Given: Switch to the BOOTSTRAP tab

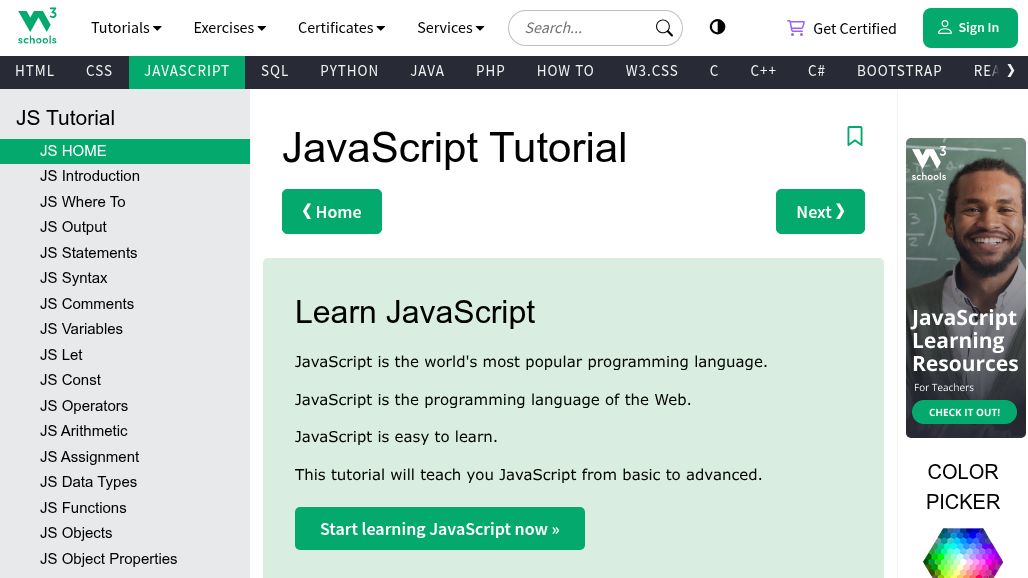Looking at the screenshot, I should coord(900,71).
